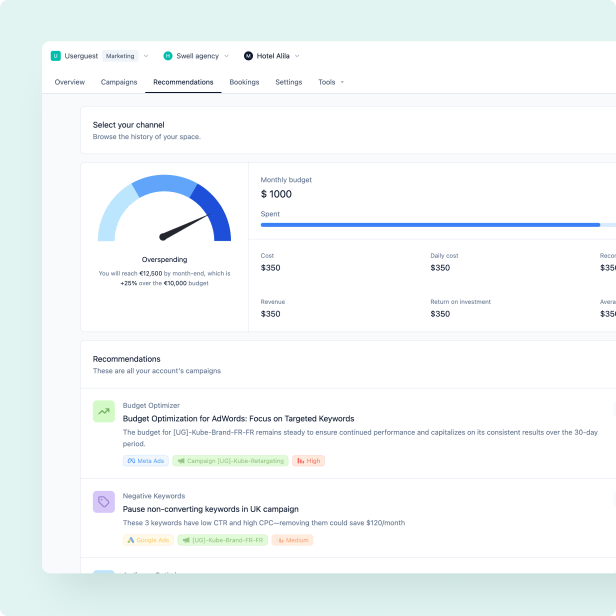Switch to the Overview tab
This screenshot has width=616, height=616.
70,82
